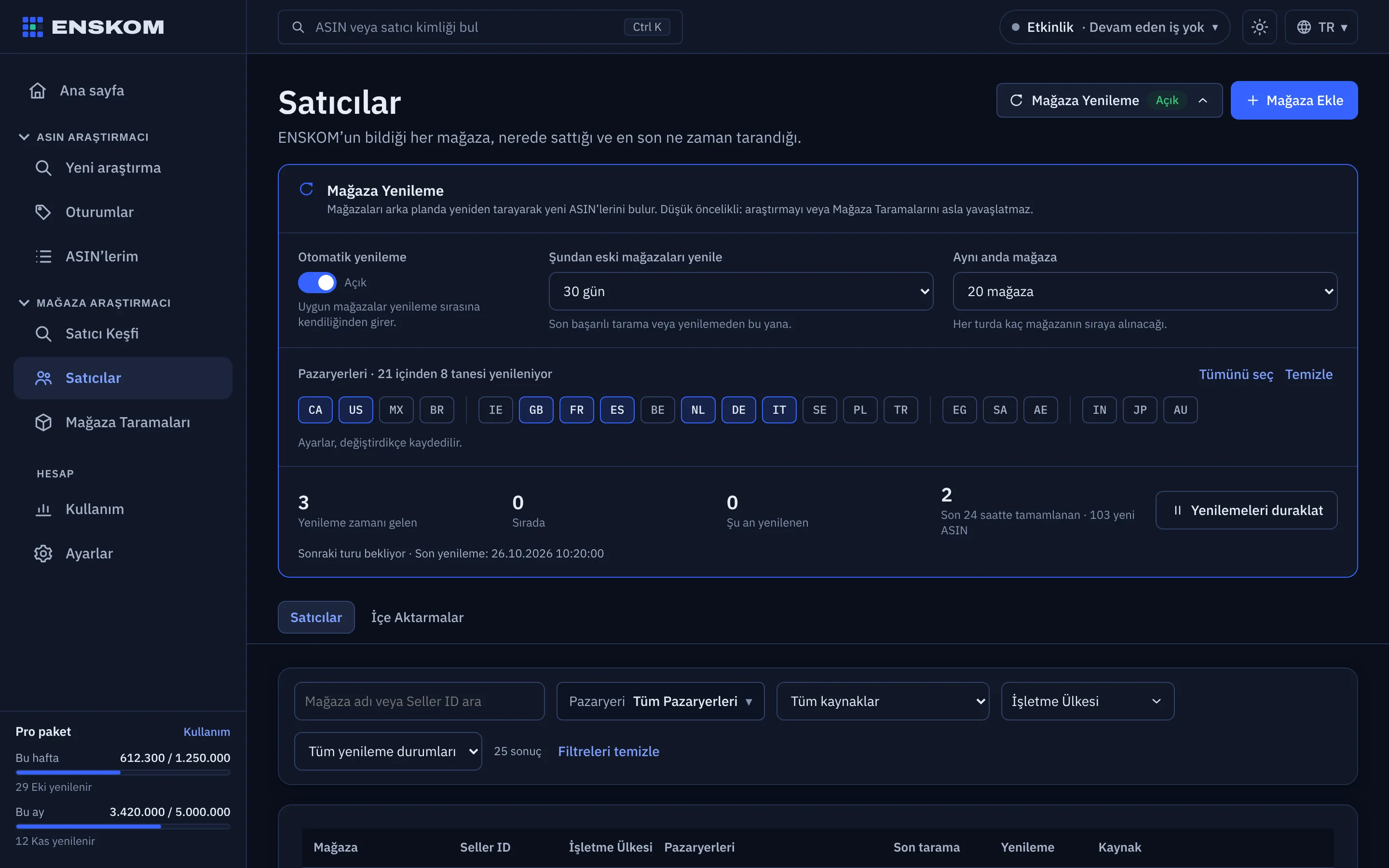Image resolution: width=1389 pixels, height=868 pixels.
Task: Click the Kullanım bar chart icon
Action: click(43, 509)
